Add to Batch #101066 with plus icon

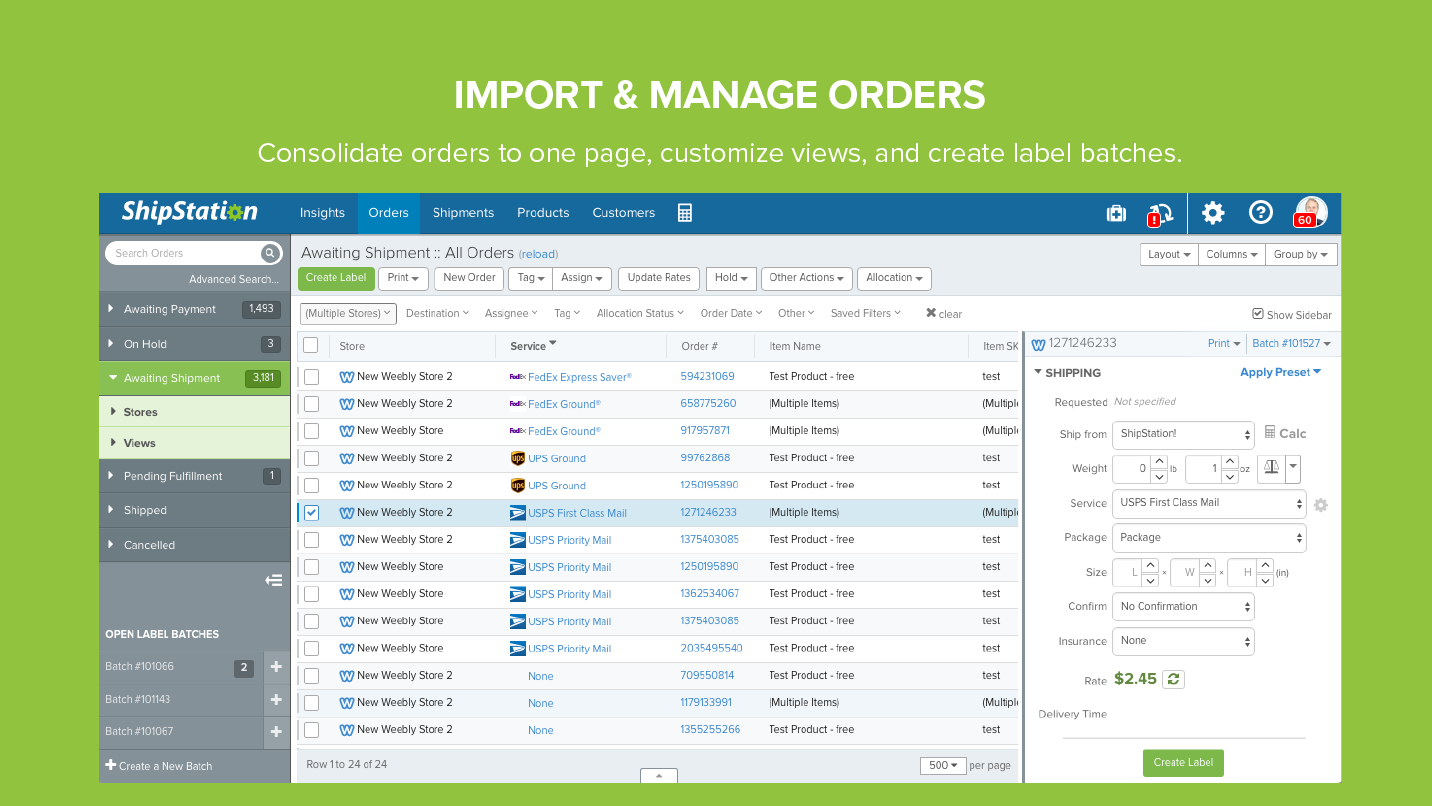pyautogui.click(x=276, y=667)
